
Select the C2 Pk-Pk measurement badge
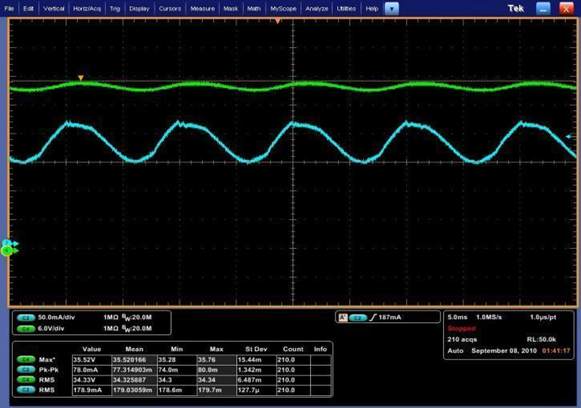(26, 369)
